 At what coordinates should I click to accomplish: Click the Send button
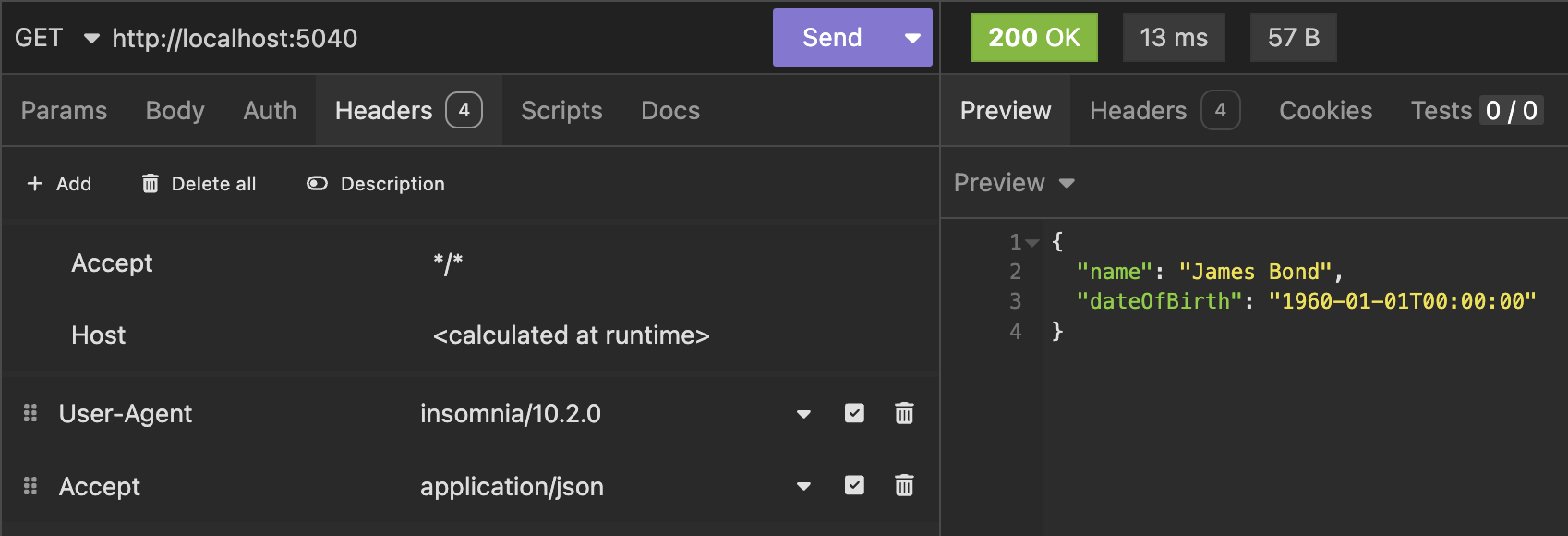tap(832, 38)
